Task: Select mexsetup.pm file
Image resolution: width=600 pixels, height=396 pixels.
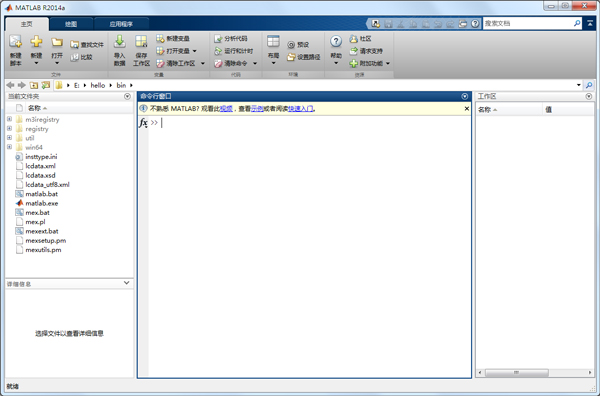Action: [x=46, y=240]
